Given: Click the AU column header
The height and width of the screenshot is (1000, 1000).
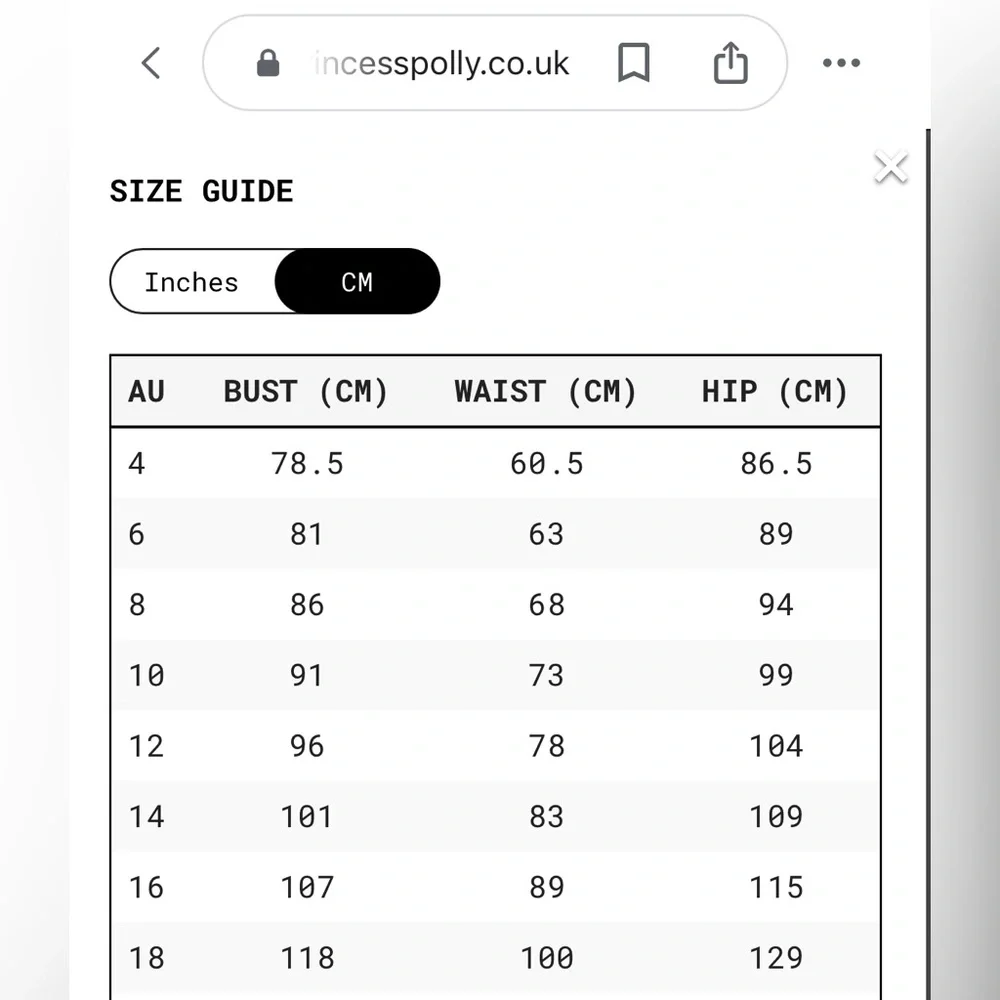Looking at the screenshot, I should (x=146, y=391).
